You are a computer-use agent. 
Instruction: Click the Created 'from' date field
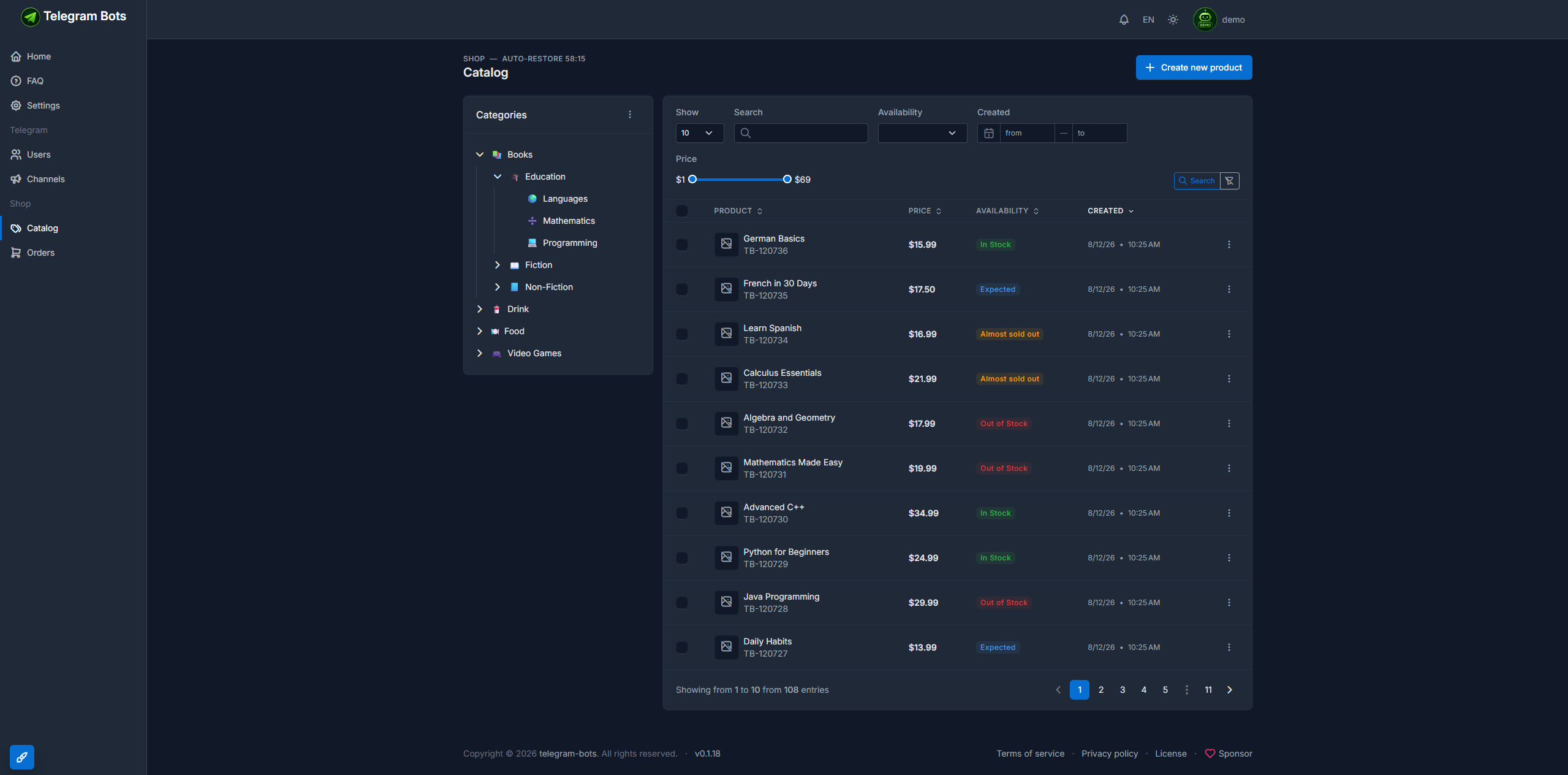[x=1028, y=133]
